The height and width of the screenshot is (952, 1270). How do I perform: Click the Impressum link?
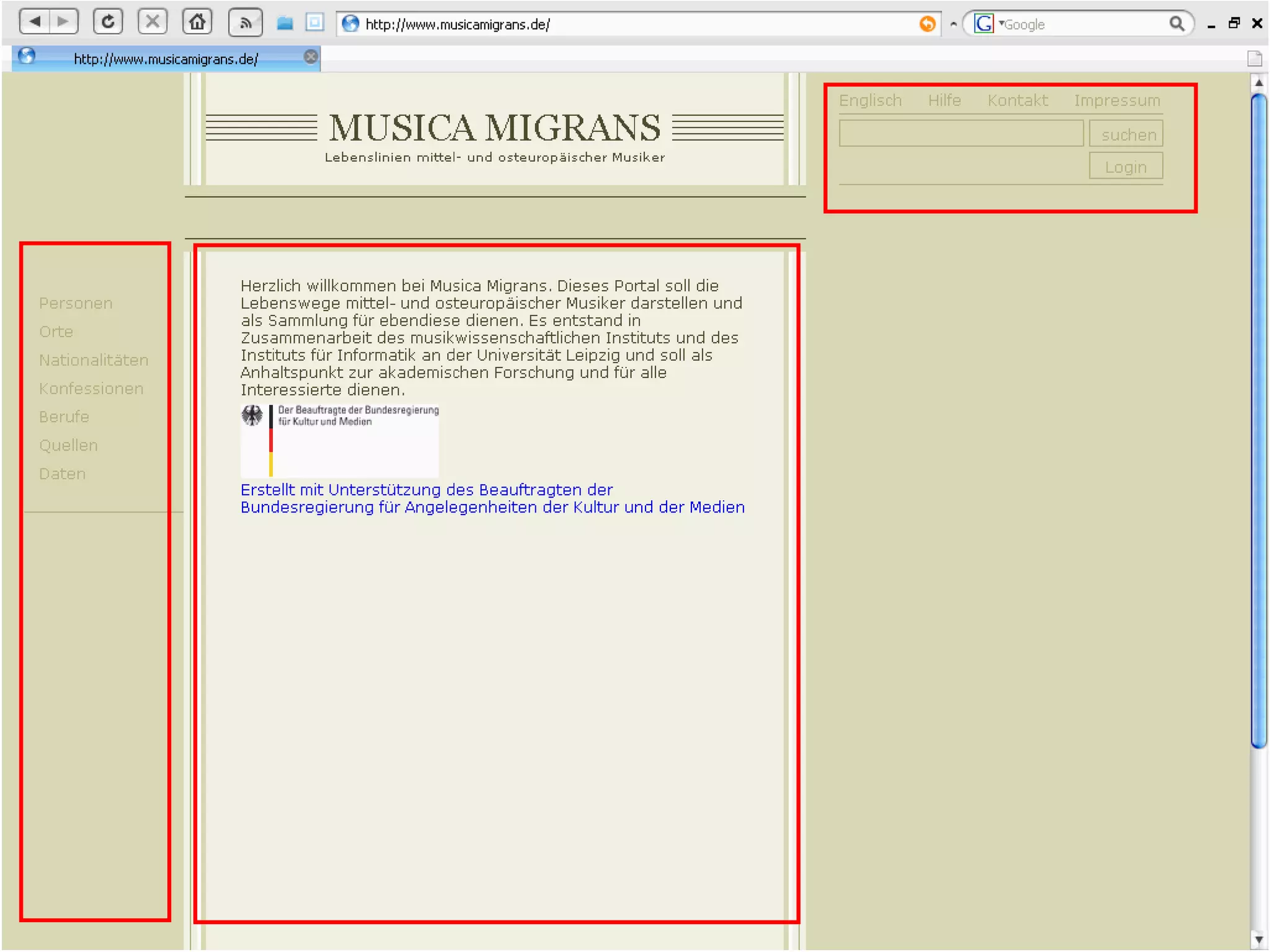[x=1117, y=100]
